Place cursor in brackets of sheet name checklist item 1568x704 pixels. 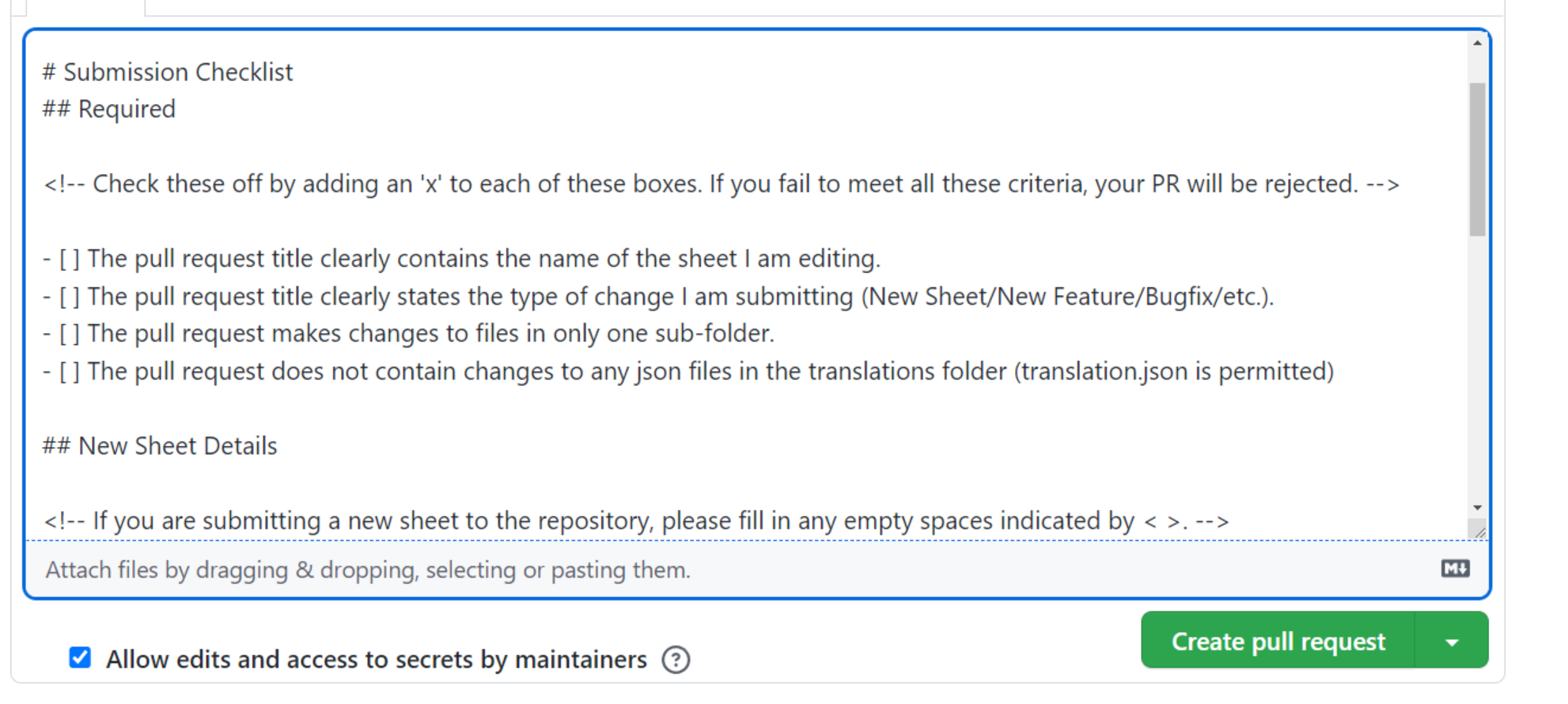click(x=70, y=259)
